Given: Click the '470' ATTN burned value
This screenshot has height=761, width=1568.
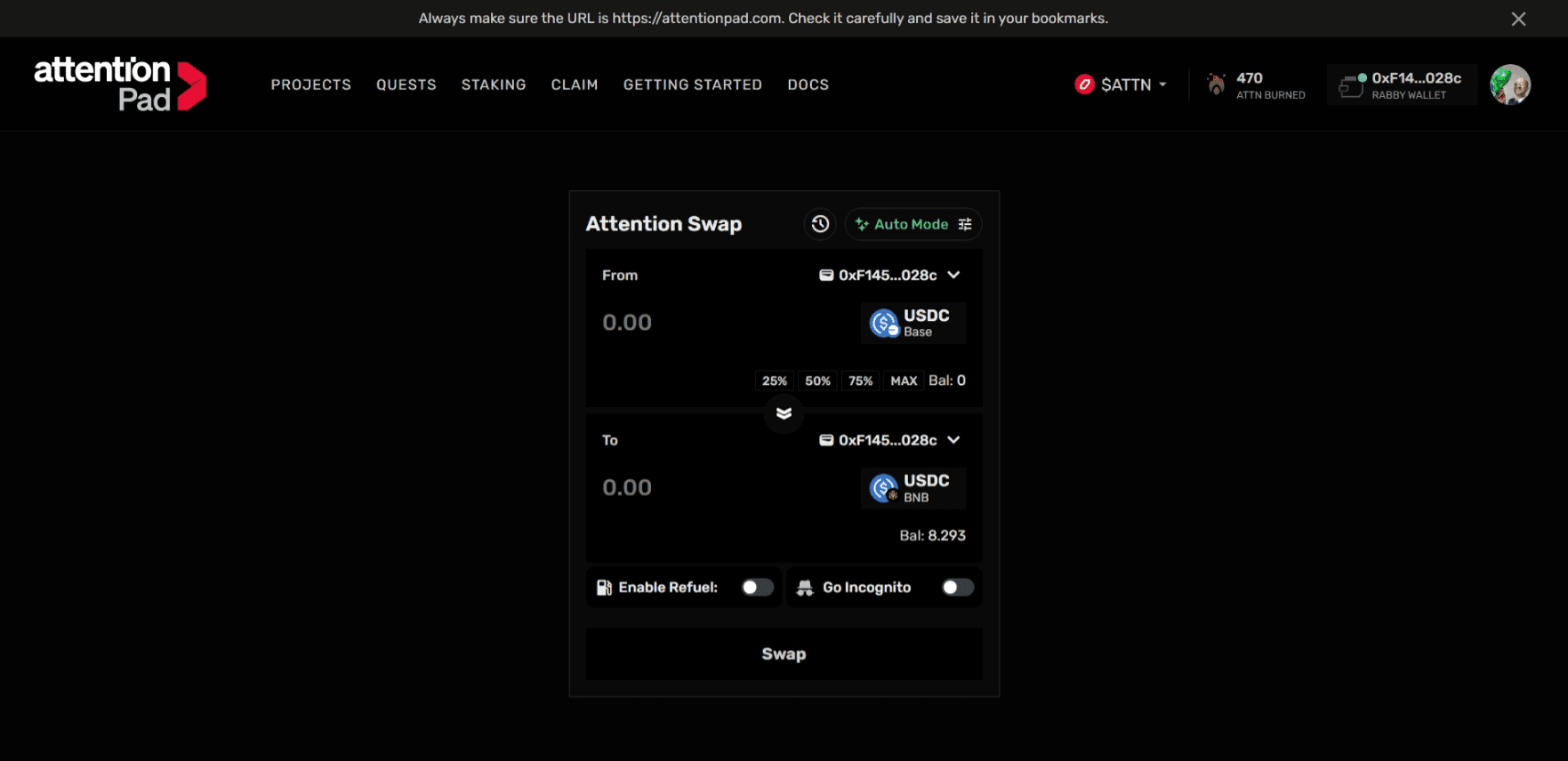Looking at the screenshot, I should (1250, 78).
